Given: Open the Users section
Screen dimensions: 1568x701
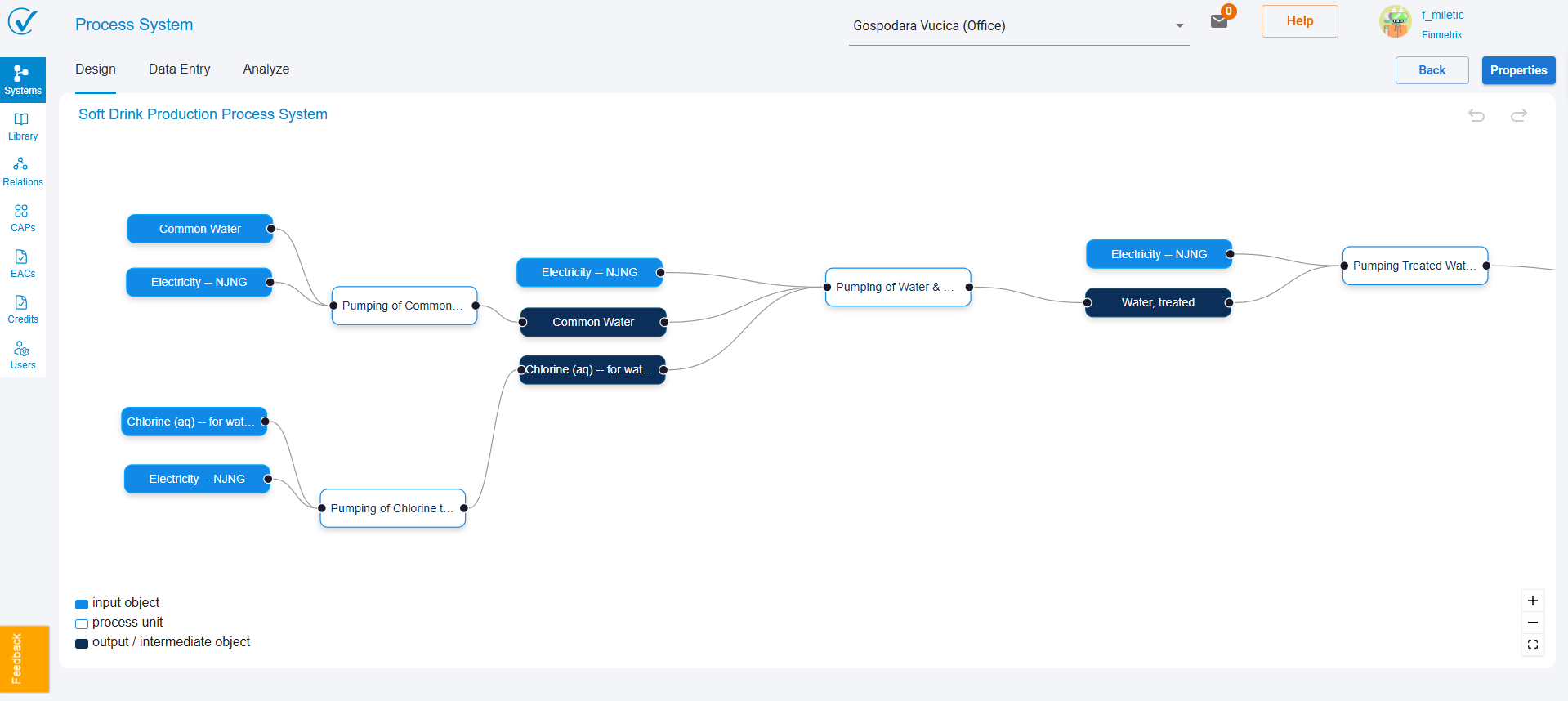Looking at the screenshot, I should click(23, 355).
